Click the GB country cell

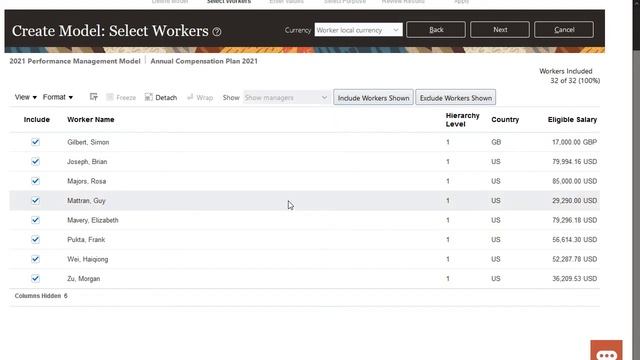(x=496, y=142)
